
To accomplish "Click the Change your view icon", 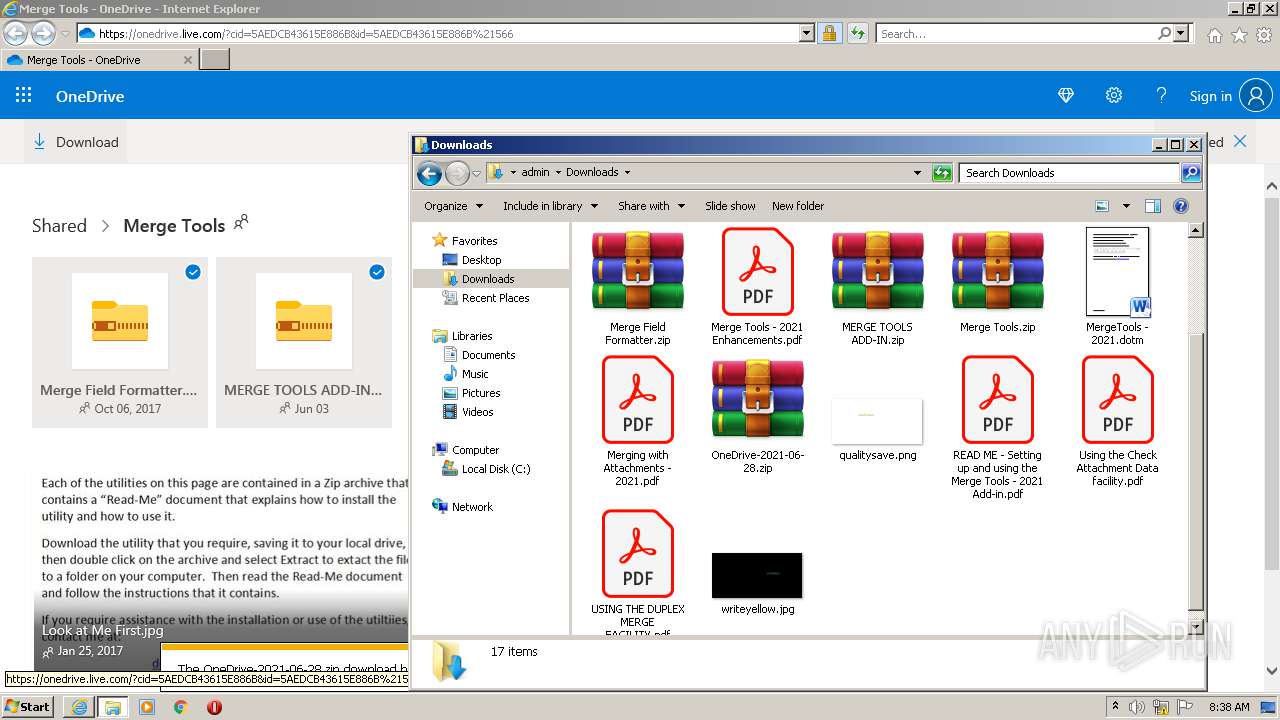I will pos(1102,206).
